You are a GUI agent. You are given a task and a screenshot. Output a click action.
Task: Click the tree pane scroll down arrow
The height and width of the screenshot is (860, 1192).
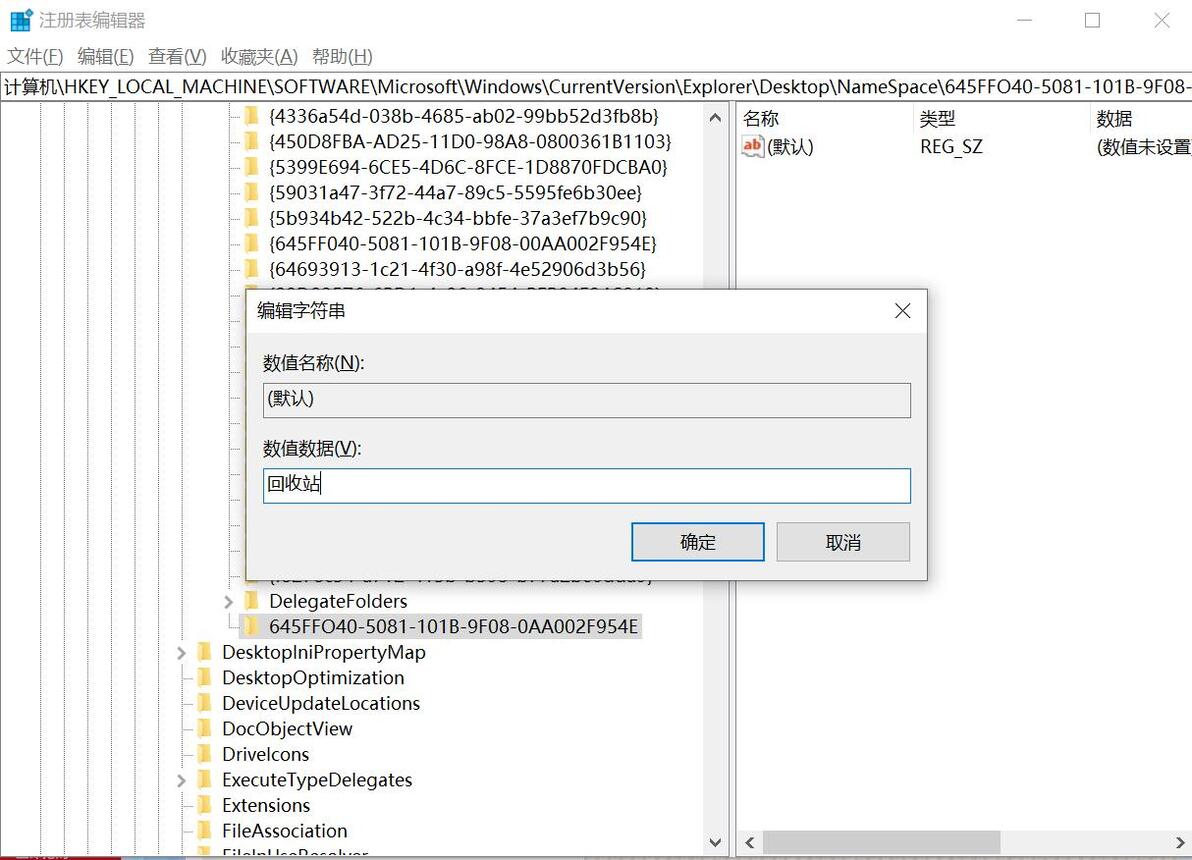tap(715, 843)
